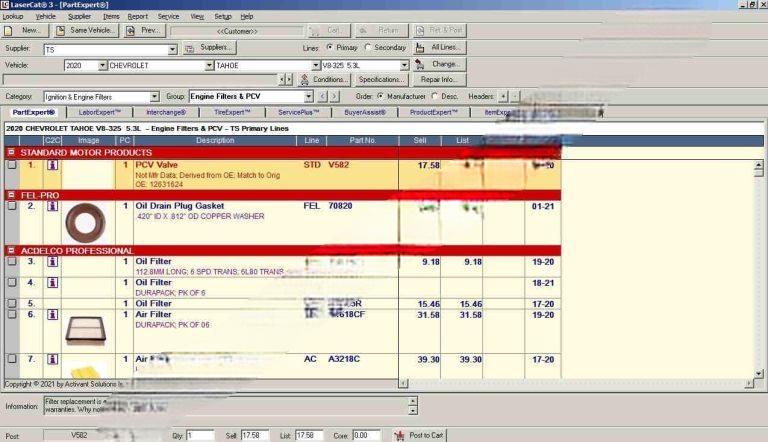
Task: Select Desc. order radio button
Action: (434, 97)
